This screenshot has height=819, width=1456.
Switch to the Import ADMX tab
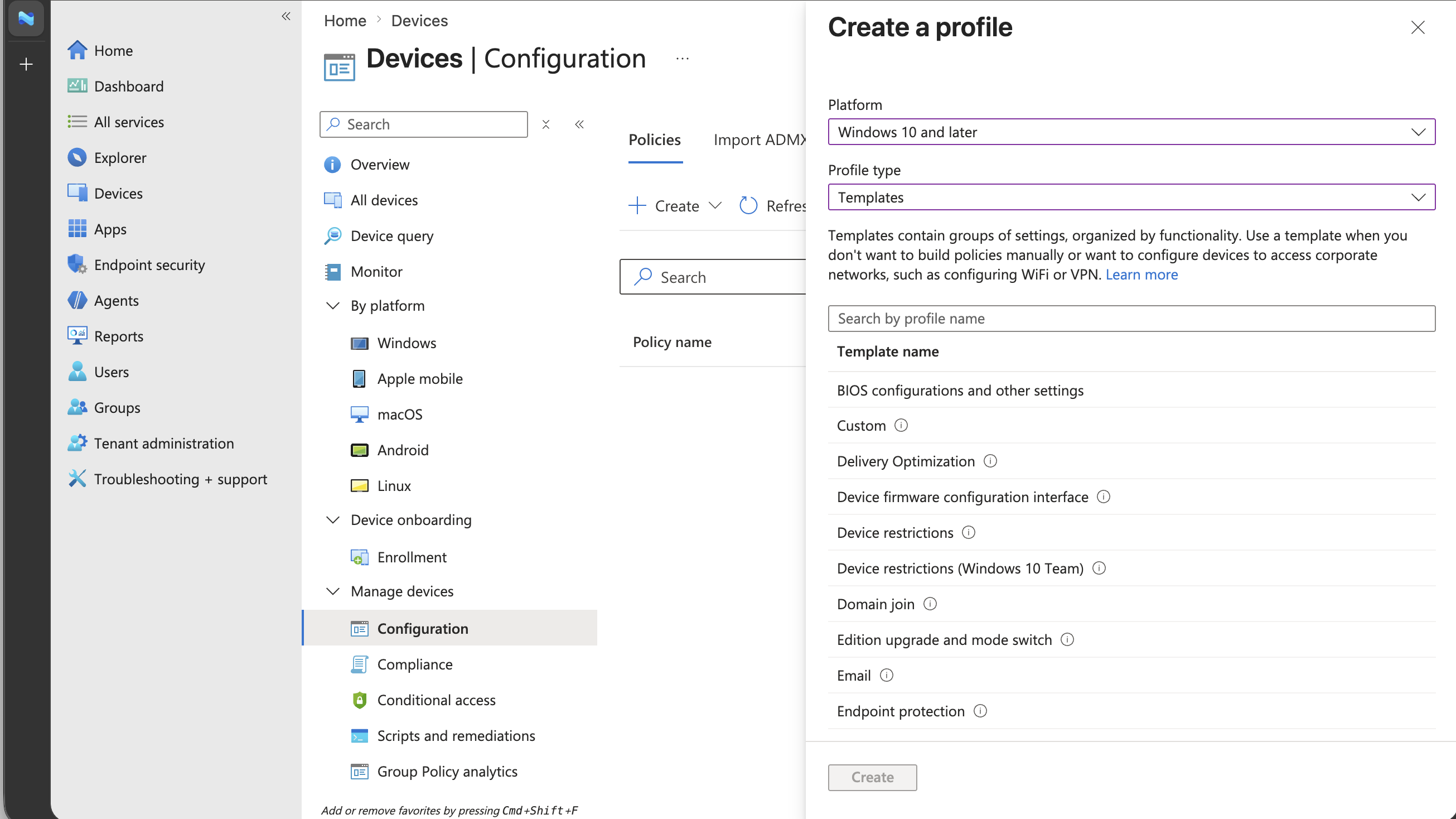point(760,139)
